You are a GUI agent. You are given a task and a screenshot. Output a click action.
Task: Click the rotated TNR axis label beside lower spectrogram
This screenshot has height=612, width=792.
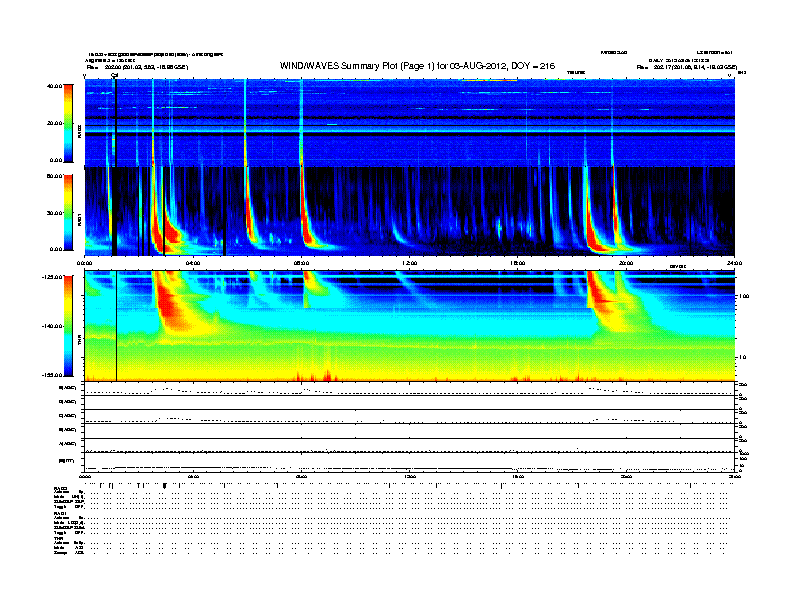tap(80, 341)
